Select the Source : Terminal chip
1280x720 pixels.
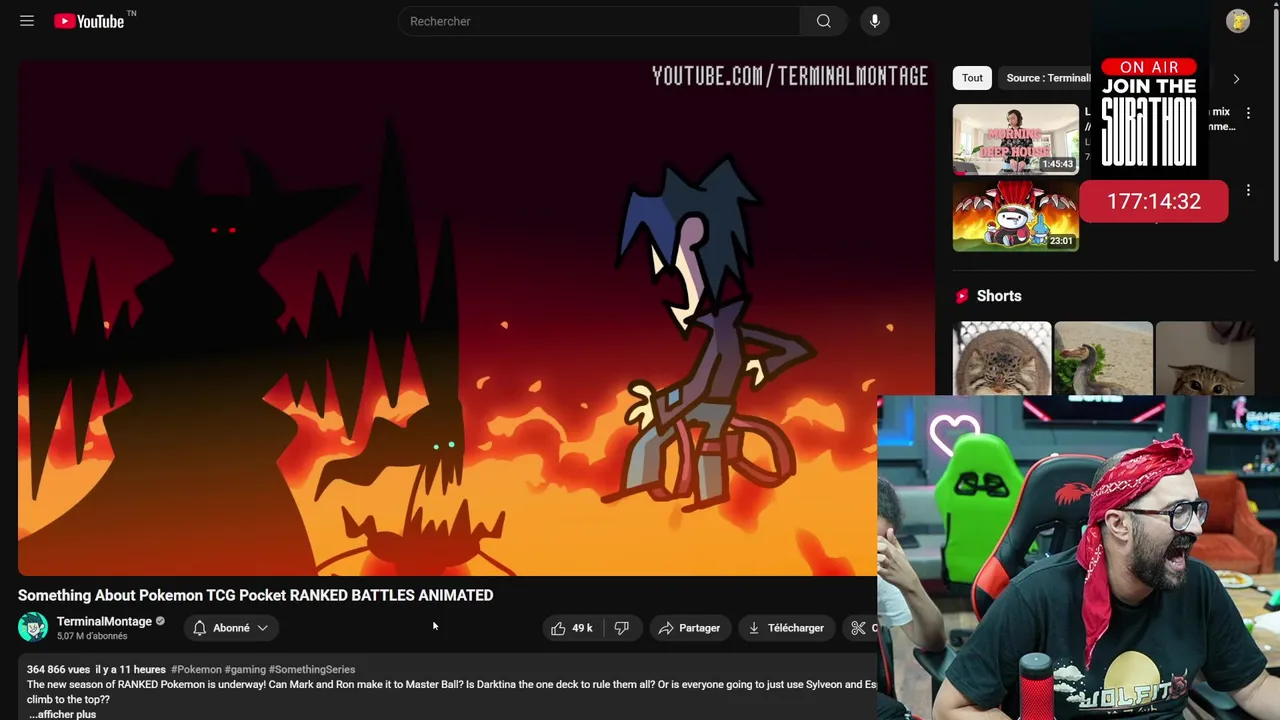click(x=1047, y=78)
